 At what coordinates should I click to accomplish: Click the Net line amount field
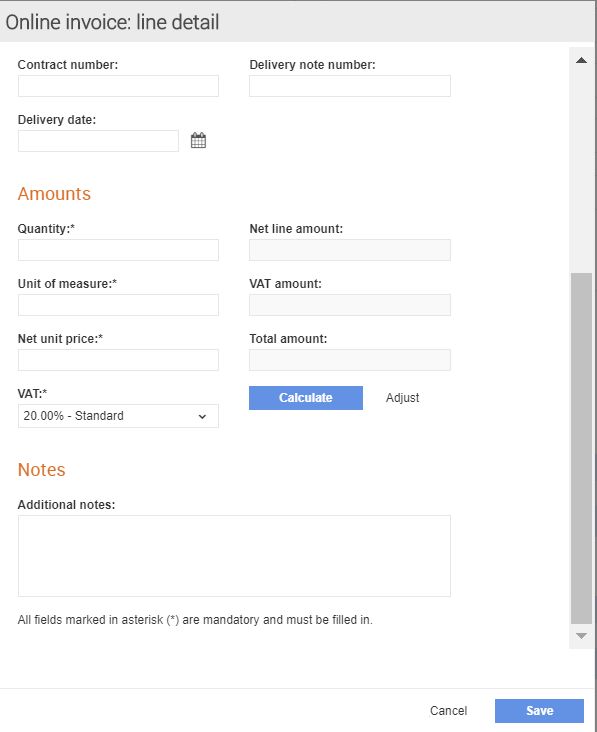[350, 250]
